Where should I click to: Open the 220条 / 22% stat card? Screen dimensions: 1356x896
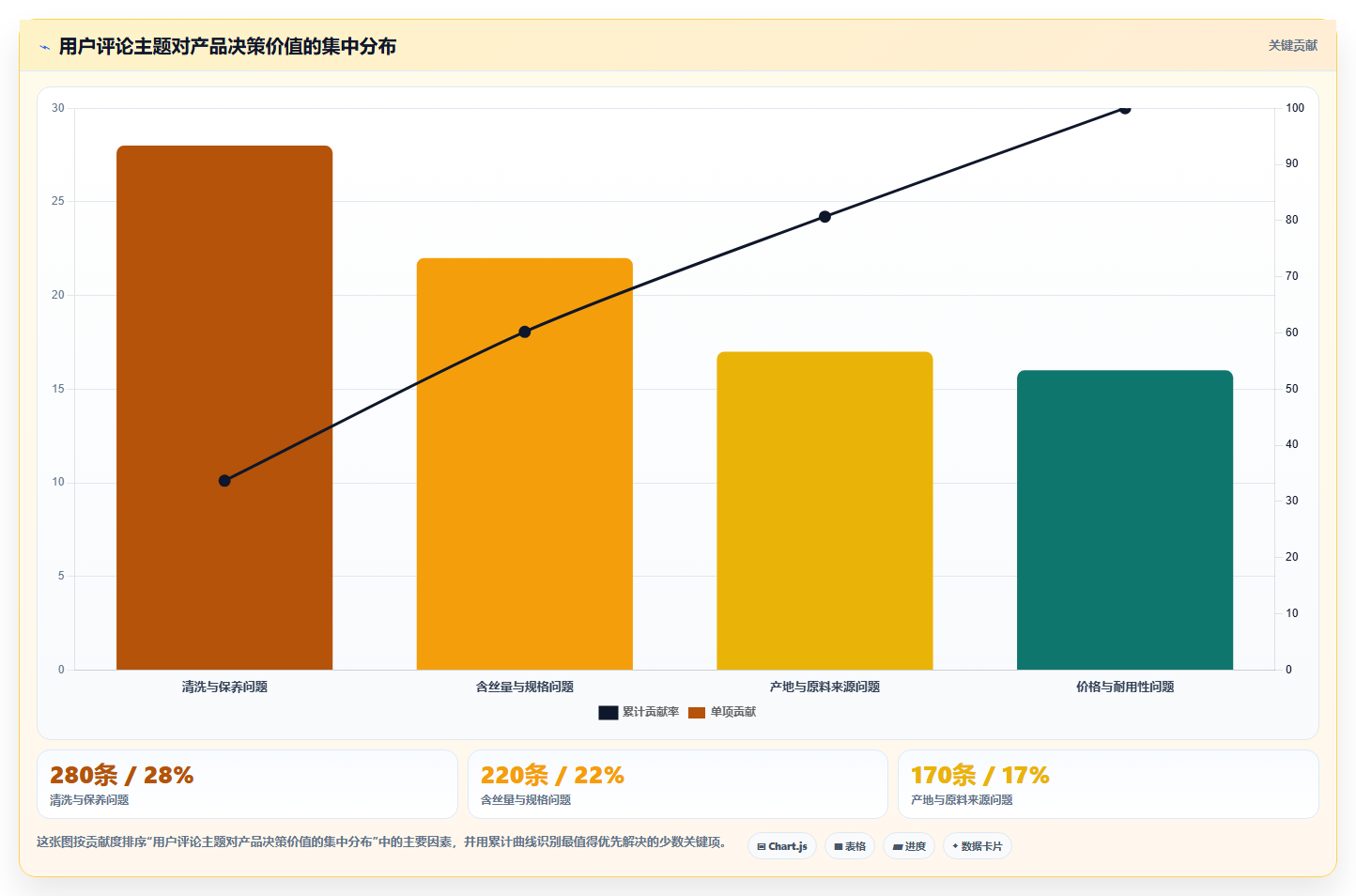(x=677, y=784)
